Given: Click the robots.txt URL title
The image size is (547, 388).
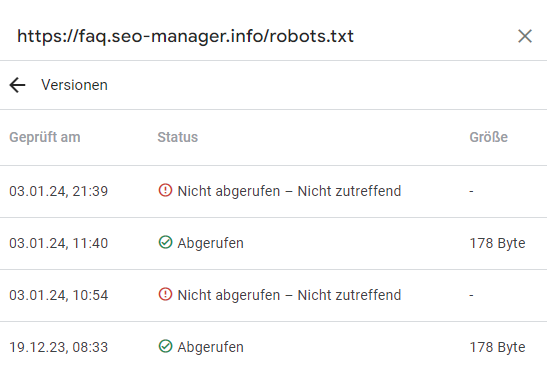Looking at the screenshot, I should [186, 37].
